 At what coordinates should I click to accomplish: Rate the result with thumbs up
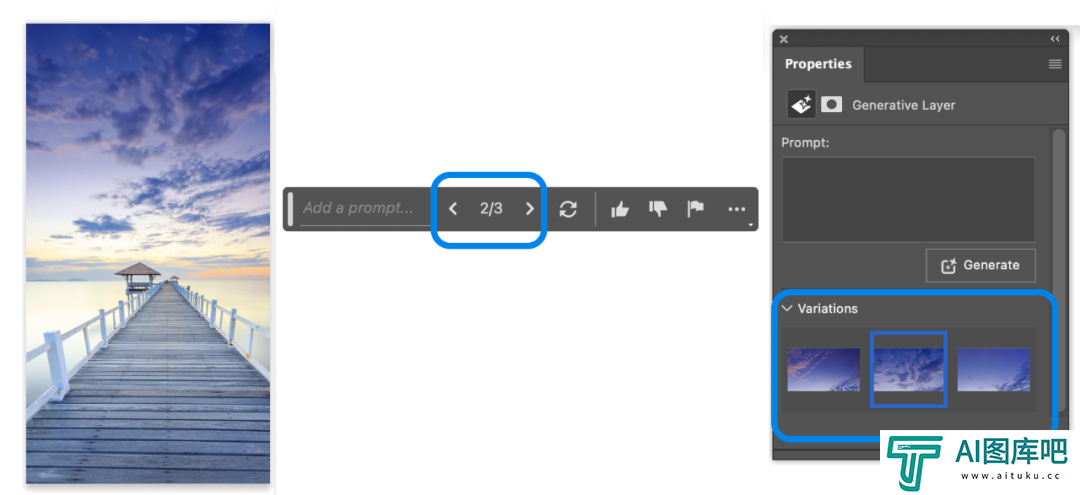620,209
